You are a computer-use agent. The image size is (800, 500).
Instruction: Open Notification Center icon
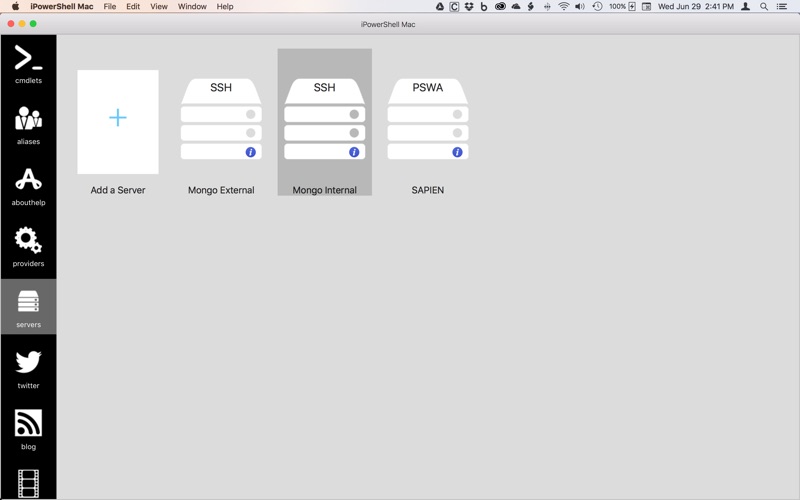click(x=782, y=7)
